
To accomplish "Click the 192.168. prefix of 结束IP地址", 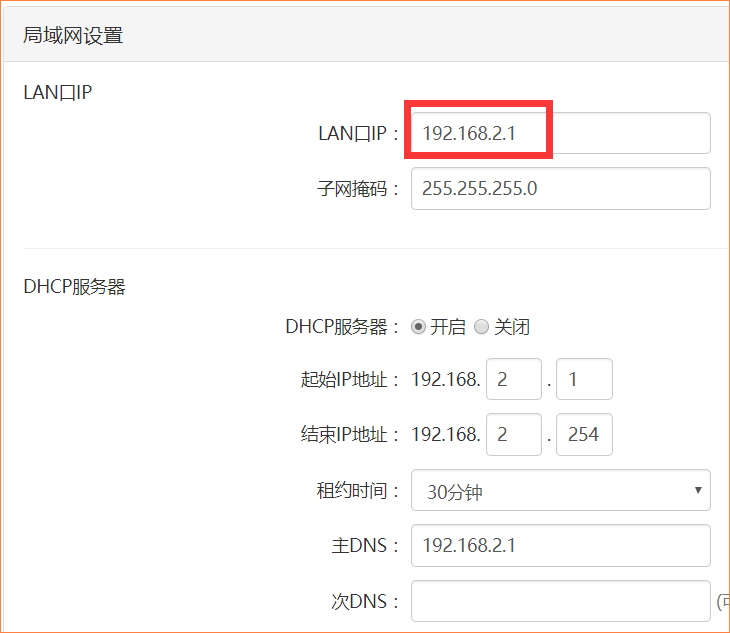I will (x=446, y=435).
